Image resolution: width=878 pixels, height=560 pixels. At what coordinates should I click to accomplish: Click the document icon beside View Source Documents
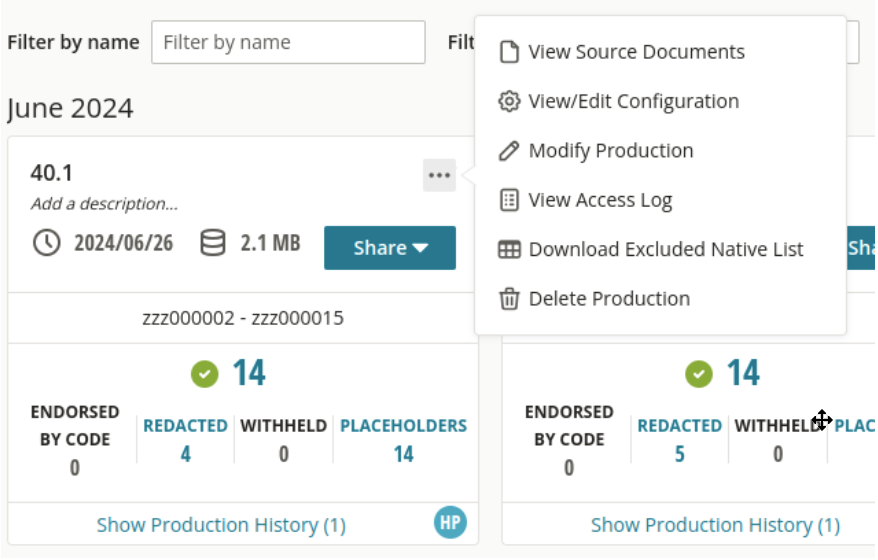click(509, 52)
